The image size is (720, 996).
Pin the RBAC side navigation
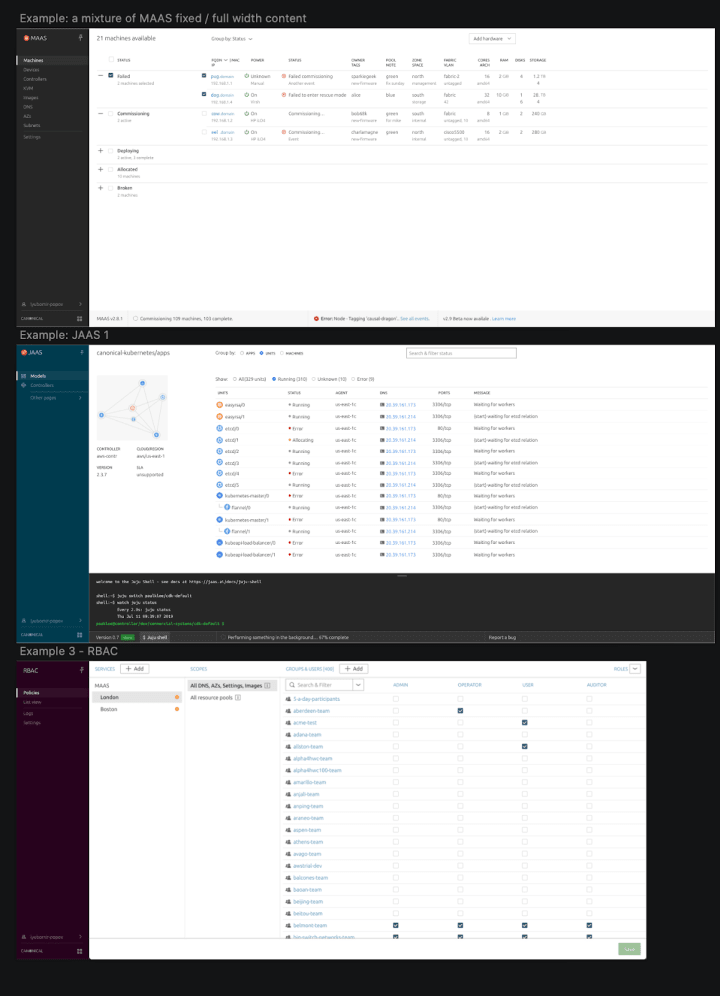click(x=81, y=670)
